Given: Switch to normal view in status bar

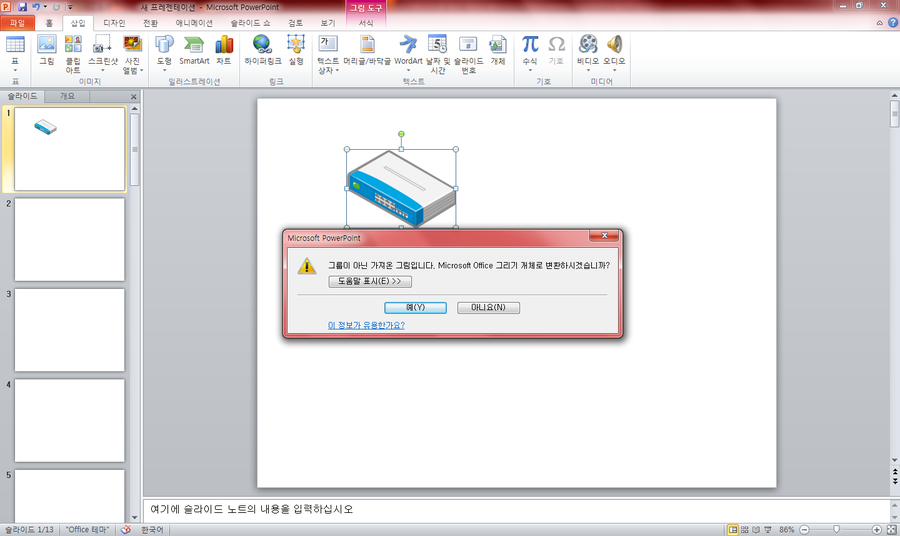Looking at the screenshot, I should [732, 529].
